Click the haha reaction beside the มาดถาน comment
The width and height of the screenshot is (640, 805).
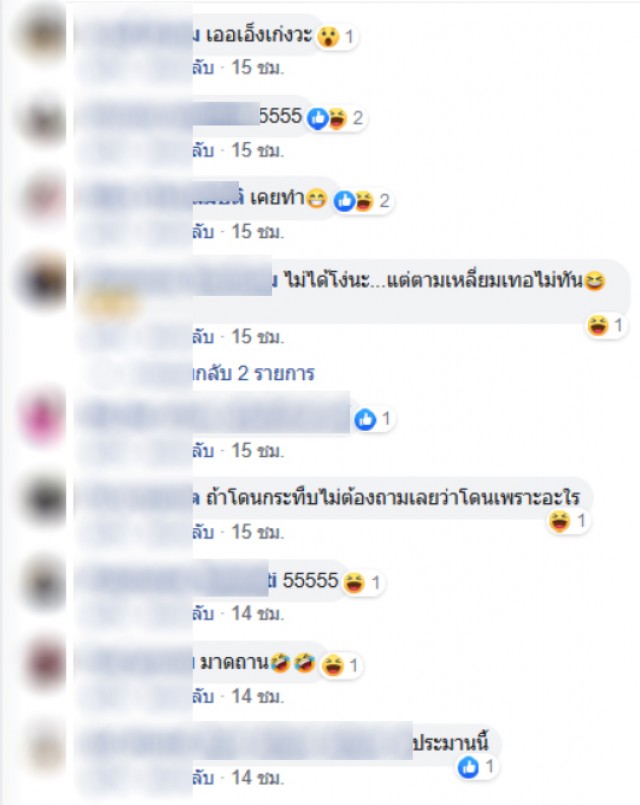pyautogui.click(x=332, y=666)
